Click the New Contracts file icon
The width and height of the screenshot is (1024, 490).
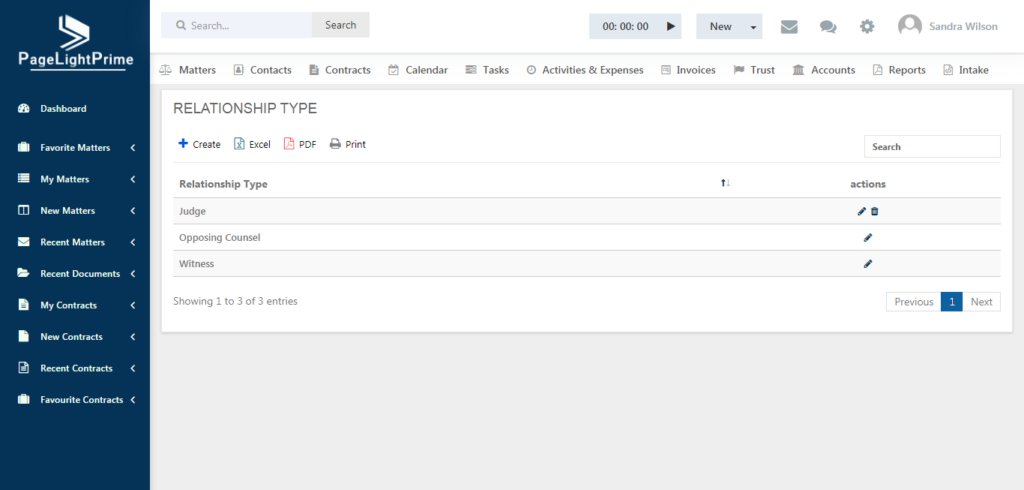click(24, 336)
